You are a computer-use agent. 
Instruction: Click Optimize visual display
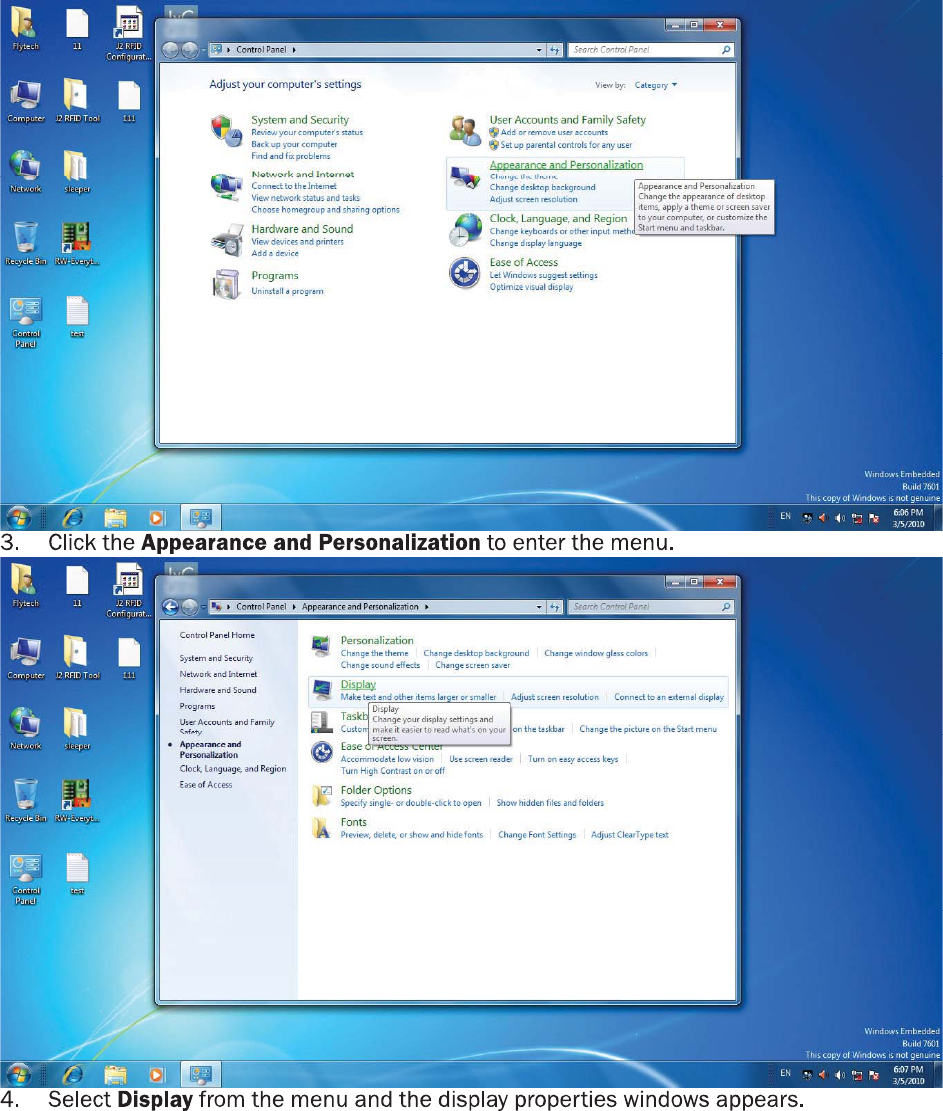point(531,287)
